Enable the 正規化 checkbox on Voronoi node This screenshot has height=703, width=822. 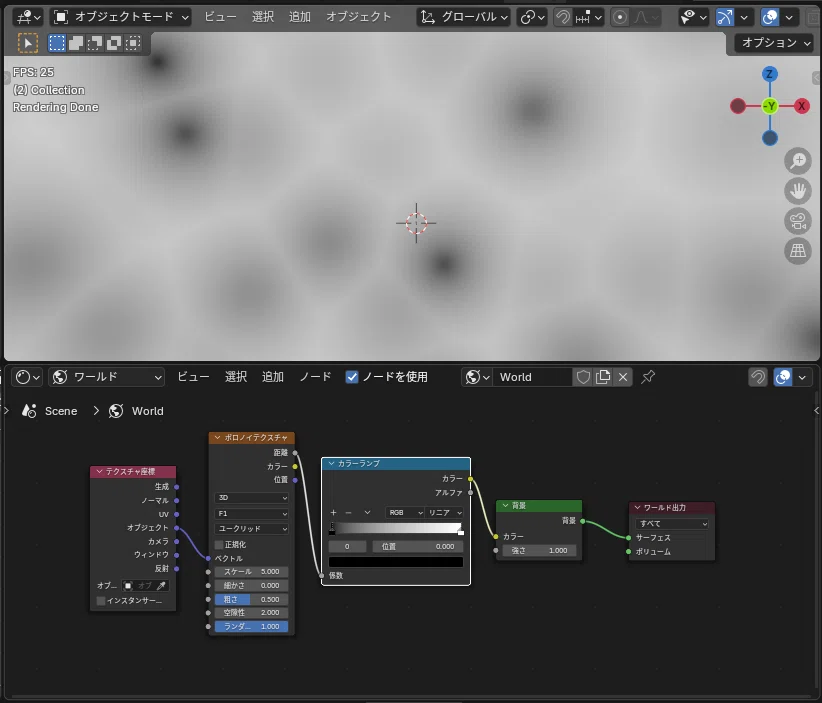point(219,545)
